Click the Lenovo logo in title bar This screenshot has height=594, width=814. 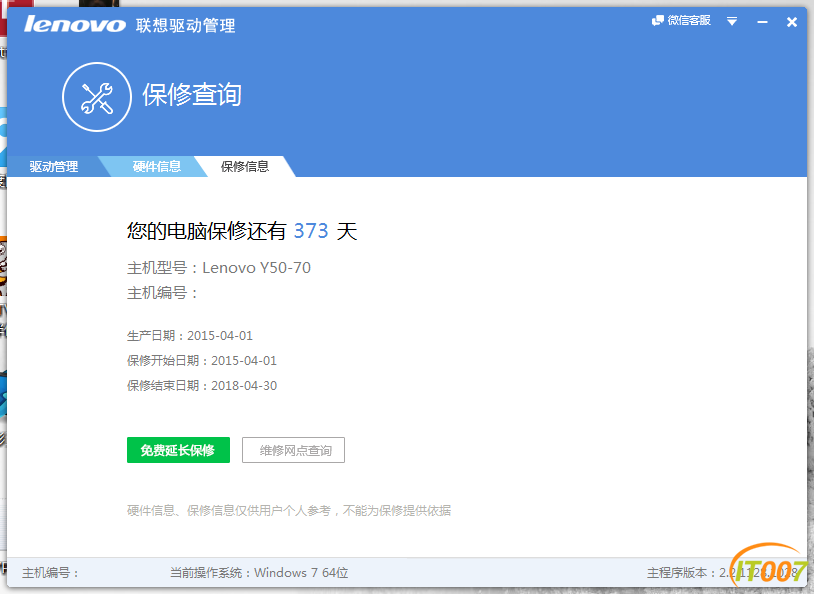pyautogui.click(x=75, y=24)
